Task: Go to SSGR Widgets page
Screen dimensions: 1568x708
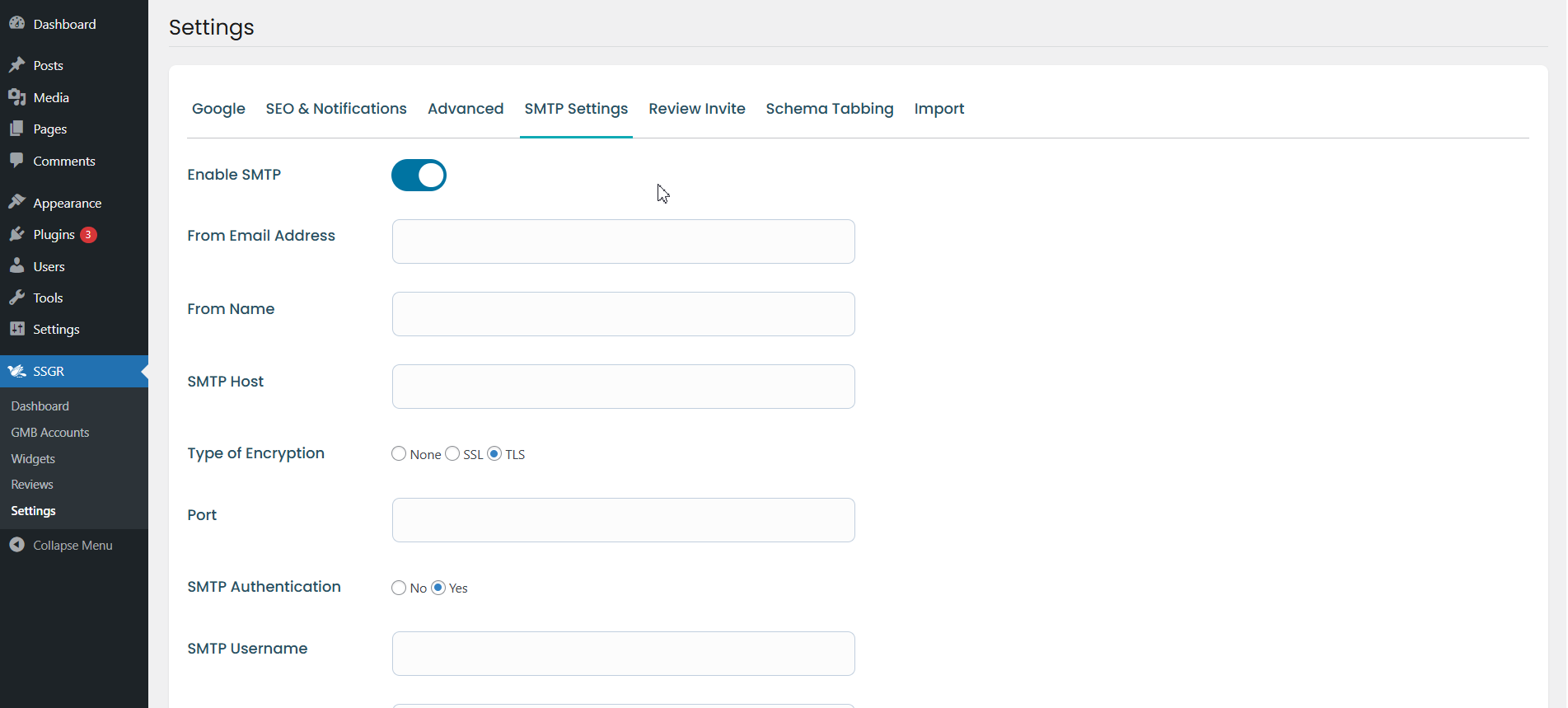Action: point(33,459)
